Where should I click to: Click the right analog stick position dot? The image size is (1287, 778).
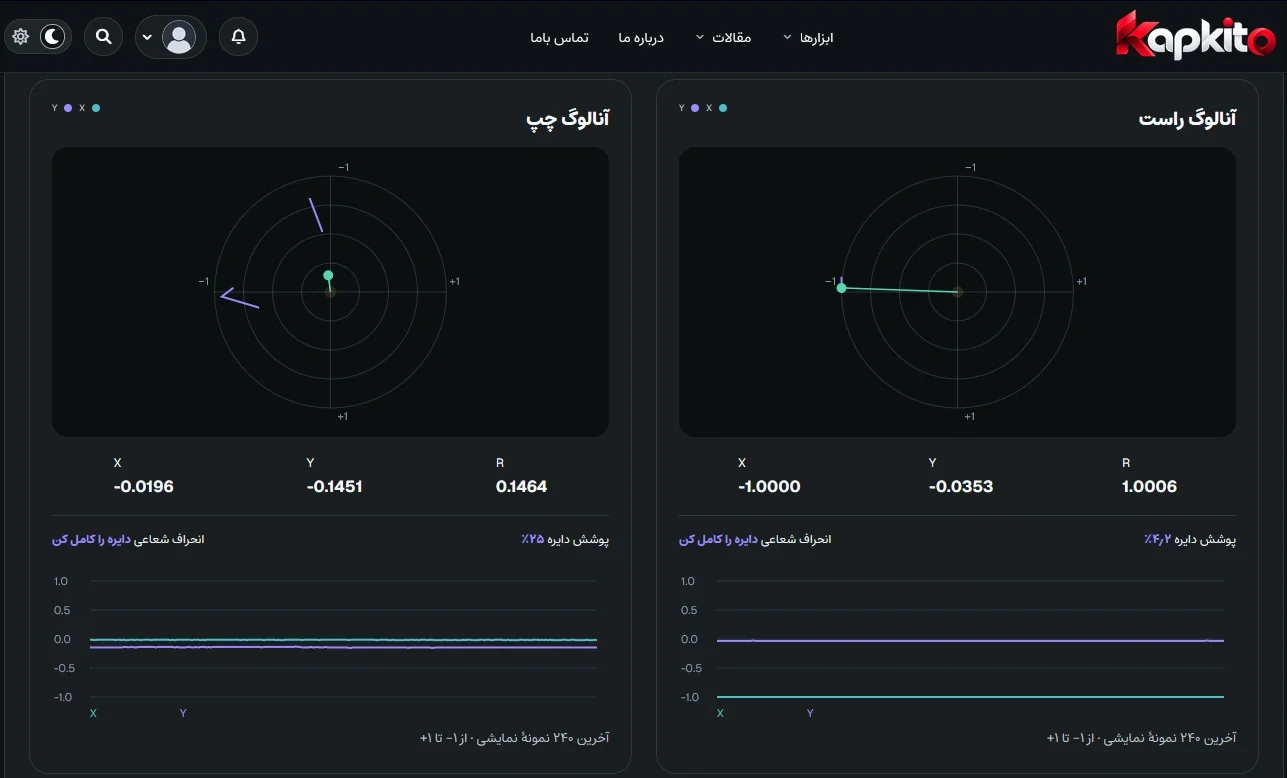(x=841, y=288)
